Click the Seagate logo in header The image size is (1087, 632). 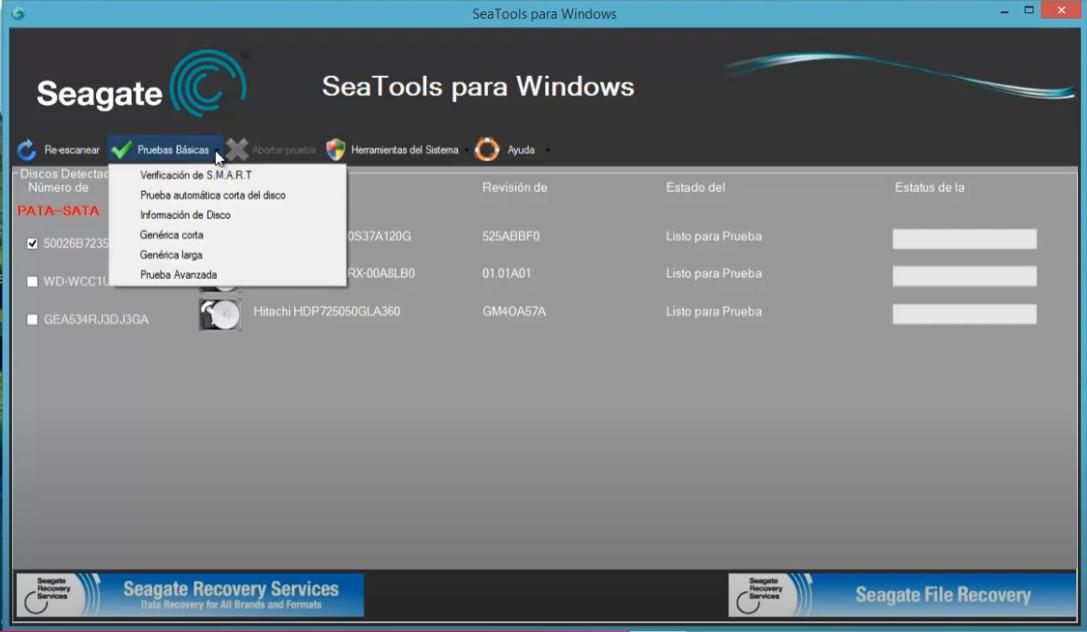pos(141,86)
